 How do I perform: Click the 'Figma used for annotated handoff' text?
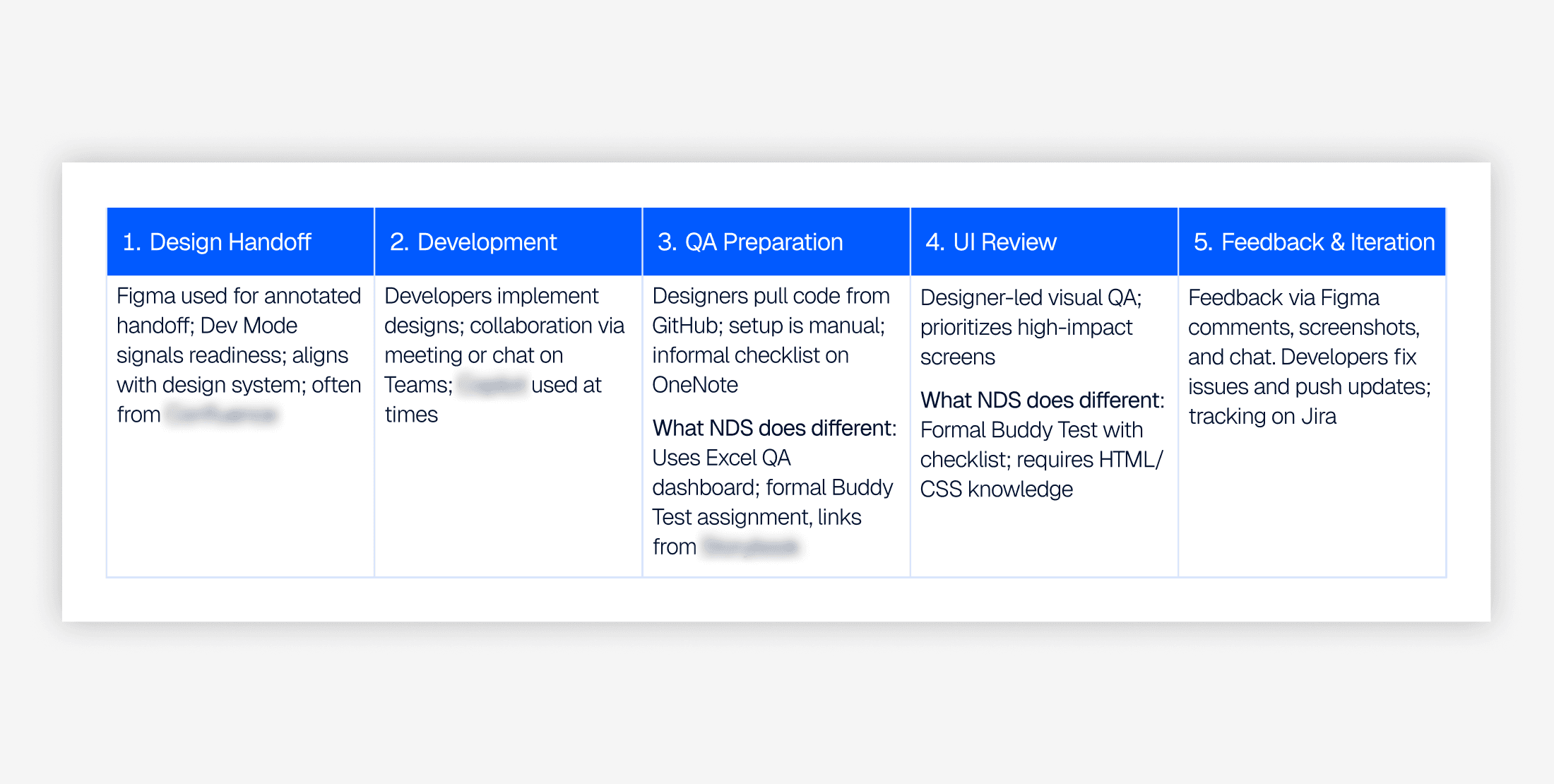tap(239, 296)
